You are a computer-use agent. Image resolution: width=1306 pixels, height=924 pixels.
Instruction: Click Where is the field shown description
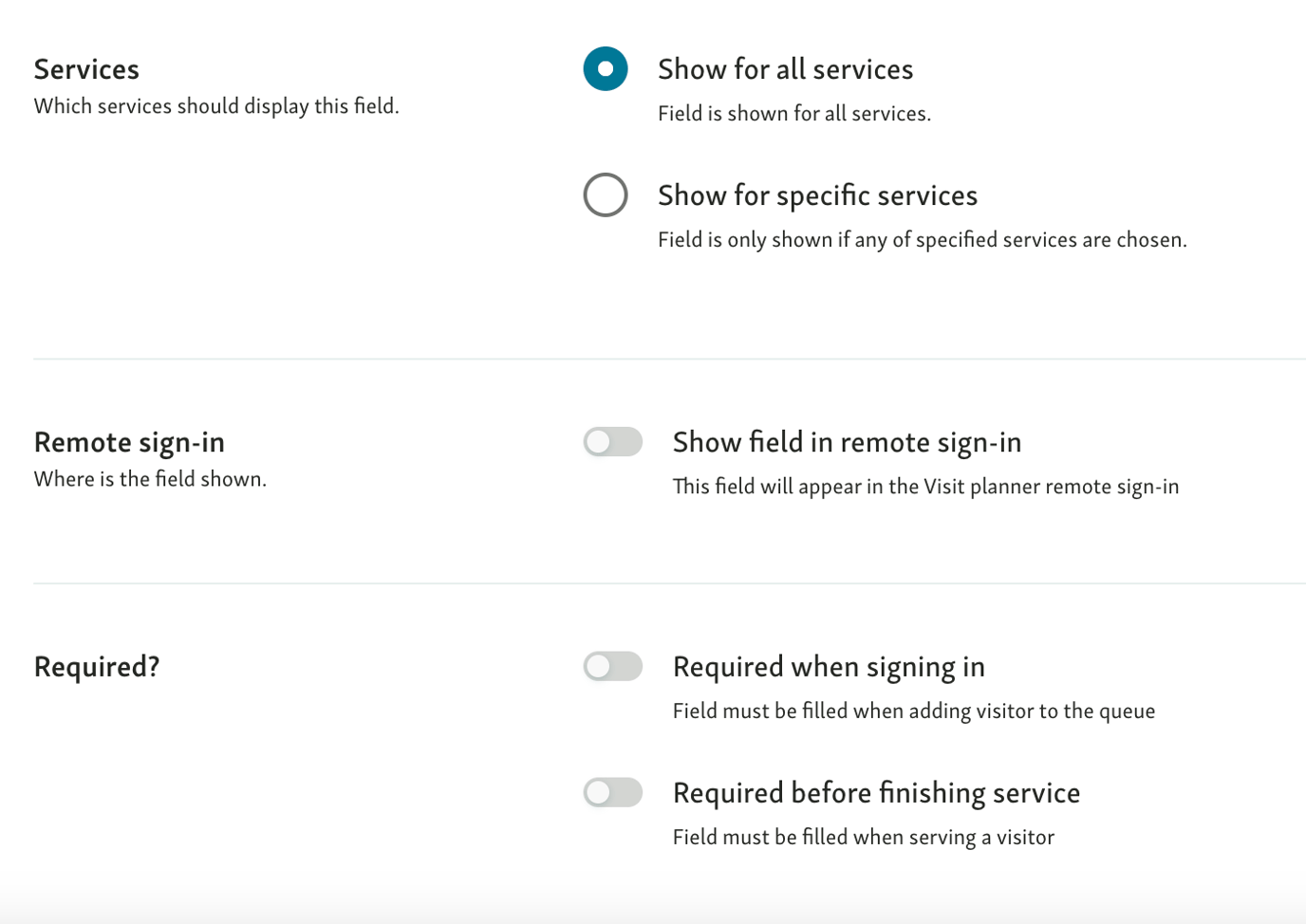pyautogui.click(x=150, y=478)
